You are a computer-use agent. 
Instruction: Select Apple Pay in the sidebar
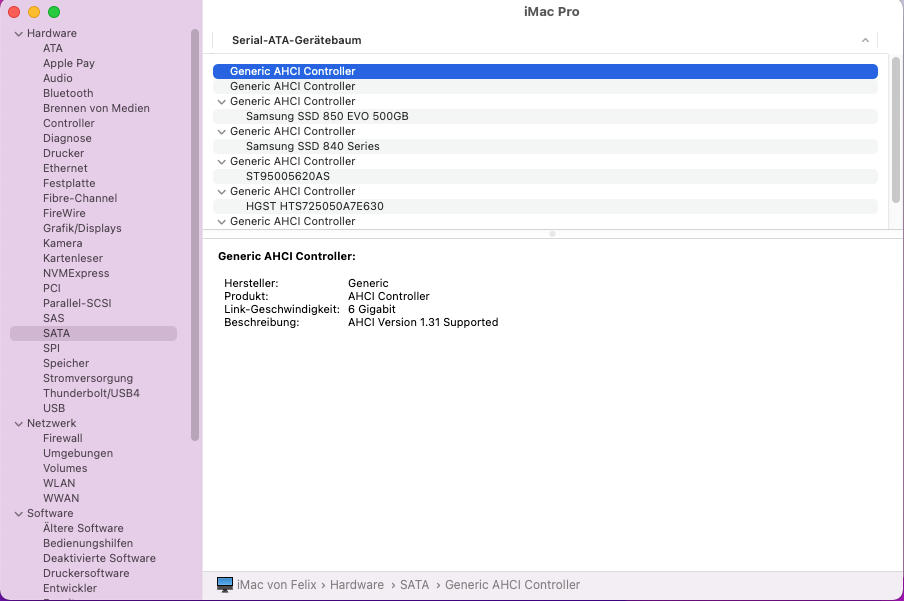69,63
